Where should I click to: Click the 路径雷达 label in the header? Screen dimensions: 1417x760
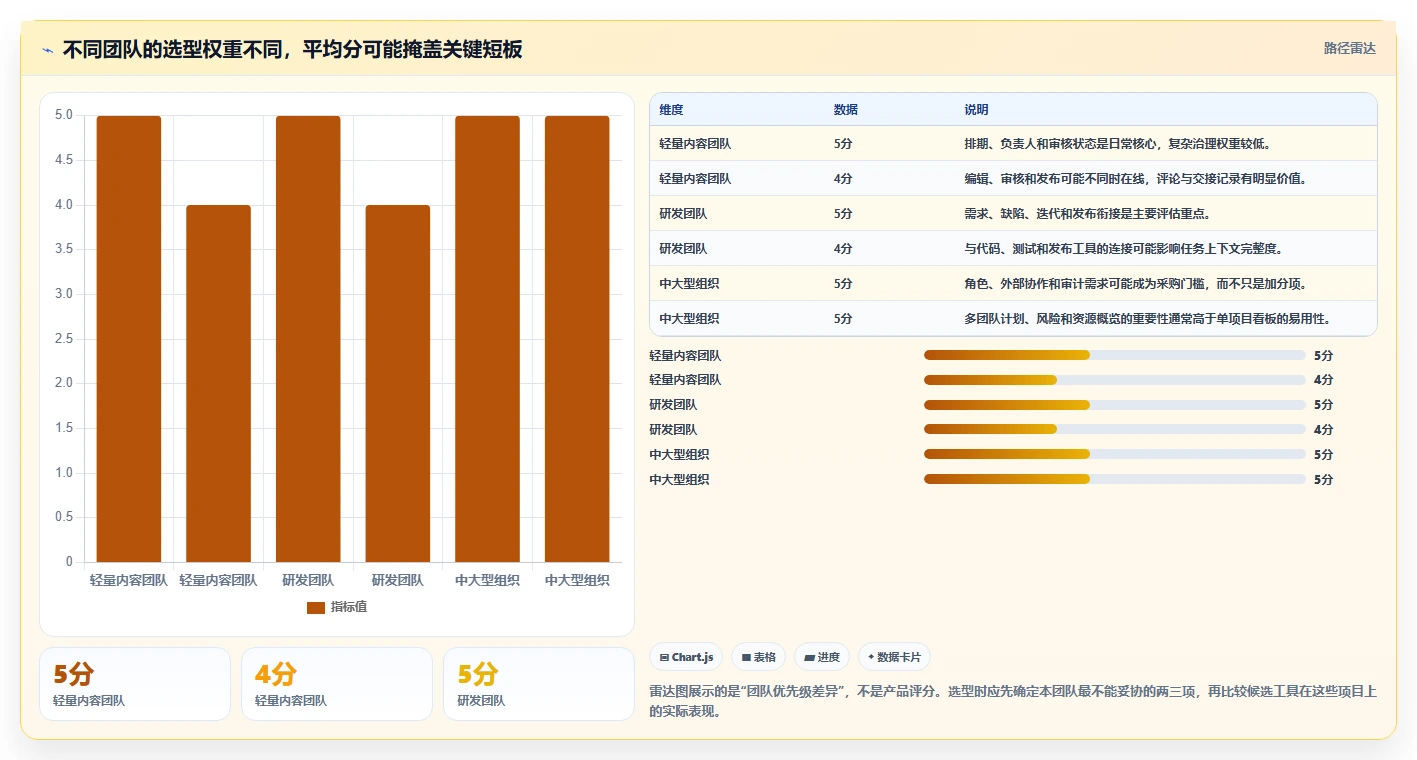tap(1349, 48)
